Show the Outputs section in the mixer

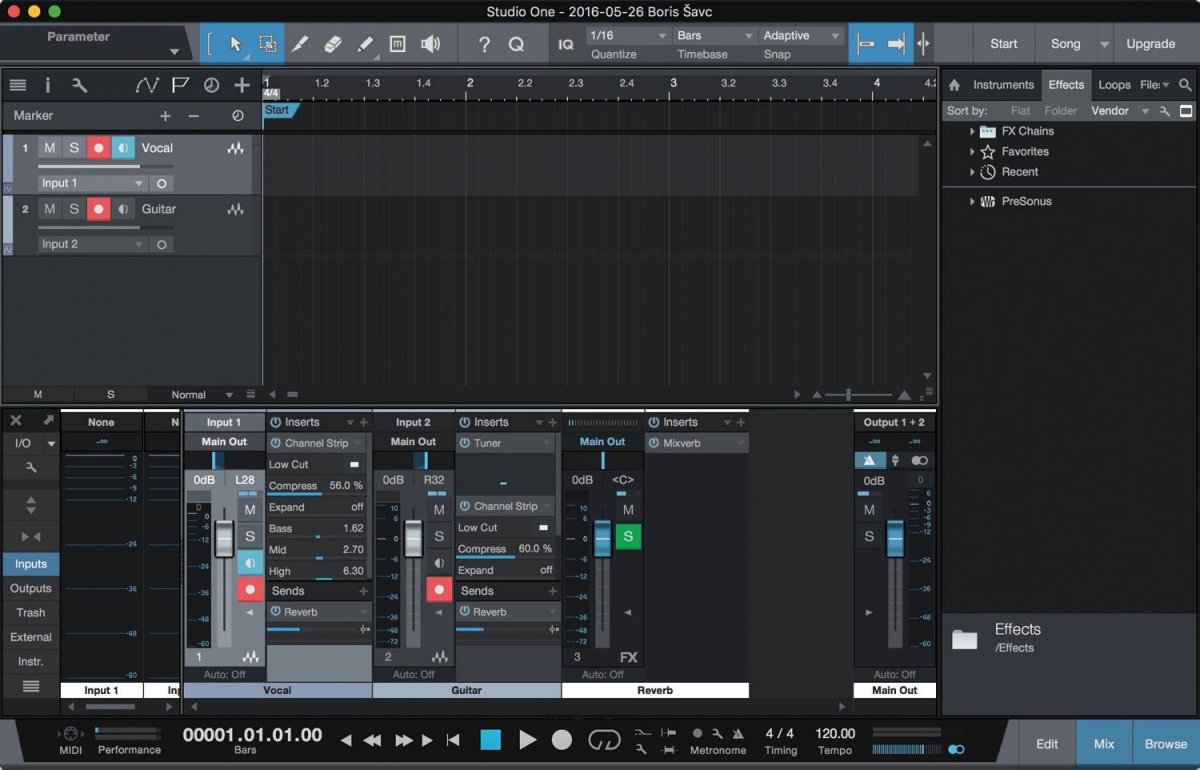tap(31, 588)
